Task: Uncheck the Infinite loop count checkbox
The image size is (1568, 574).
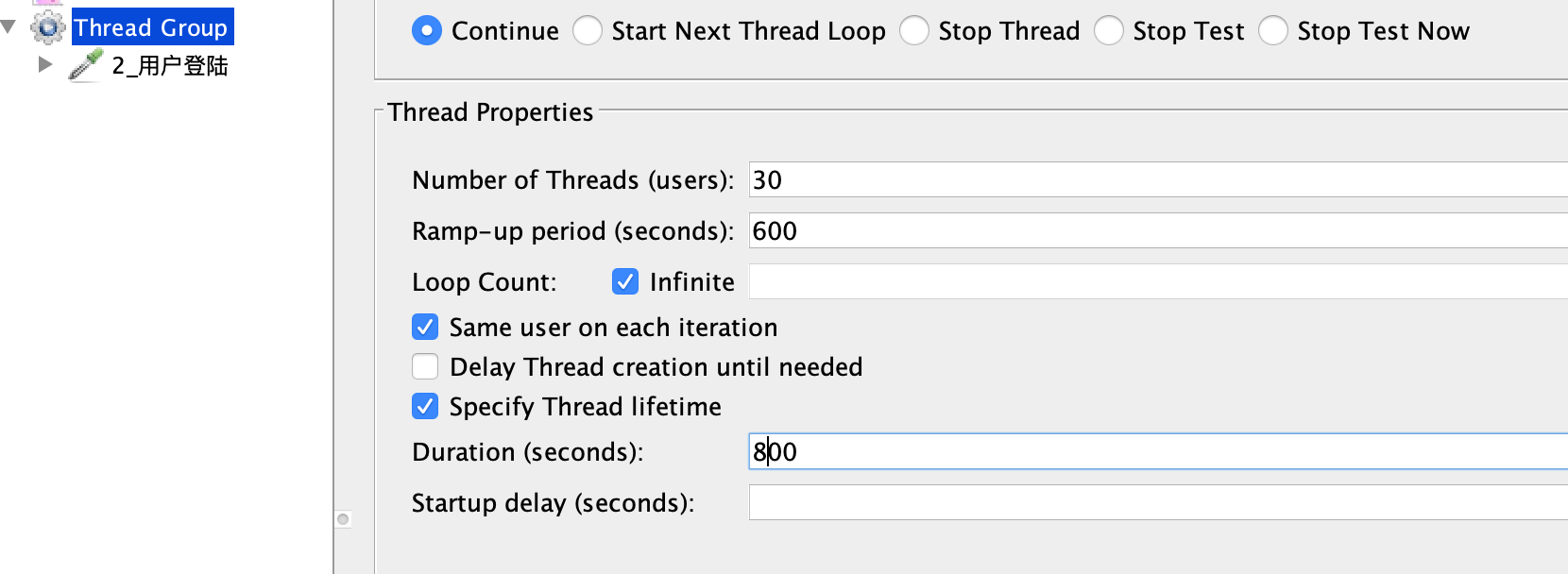Action: [625, 281]
